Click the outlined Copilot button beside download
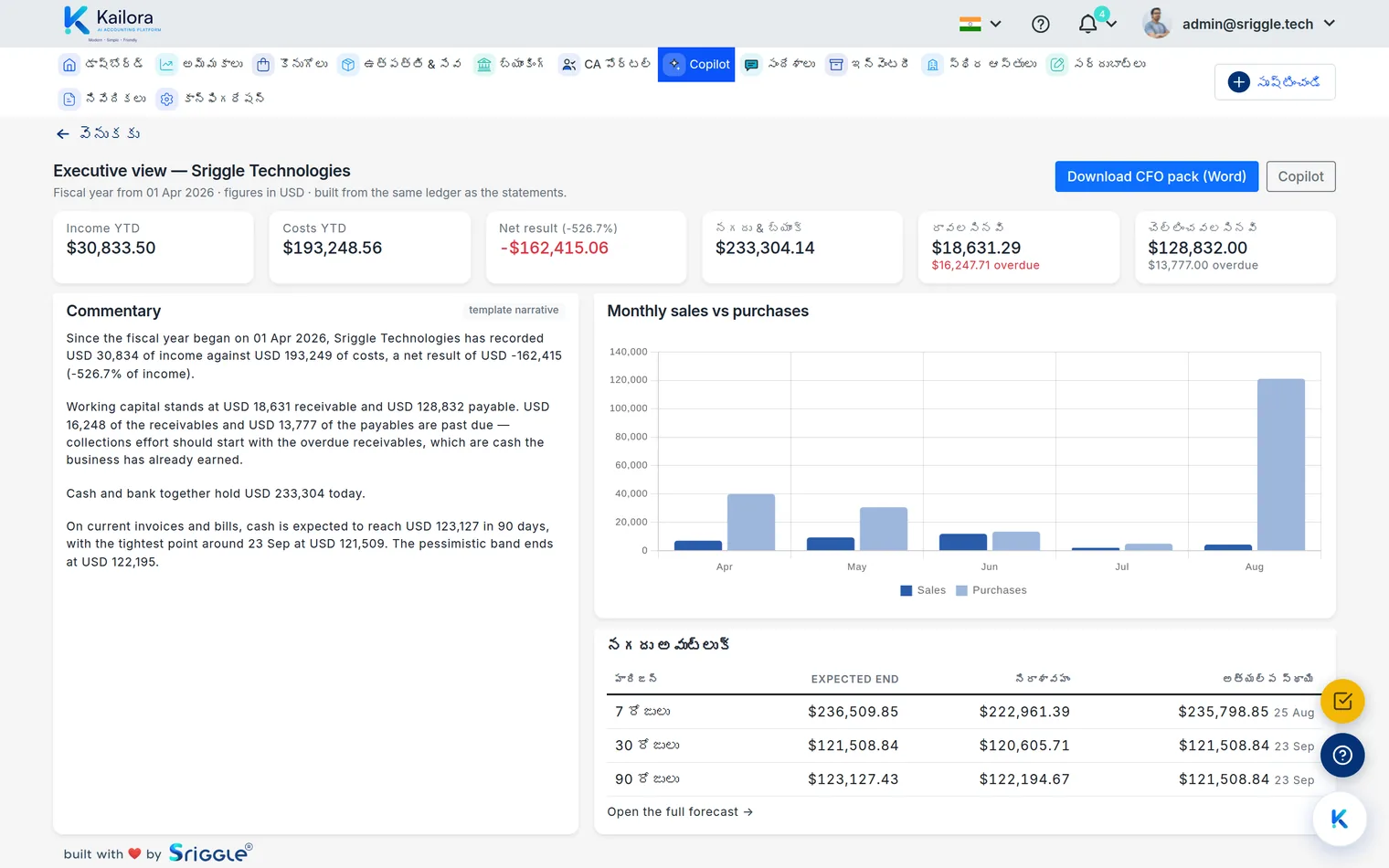1389x868 pixels. [x=1301, y=176]
